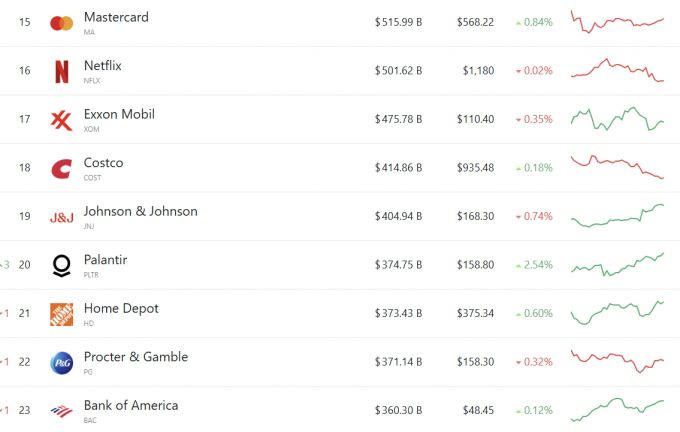Viewport: 680px width, 432px height.
Task: Click the Bank of America flag logo
Action: (61, 410)
